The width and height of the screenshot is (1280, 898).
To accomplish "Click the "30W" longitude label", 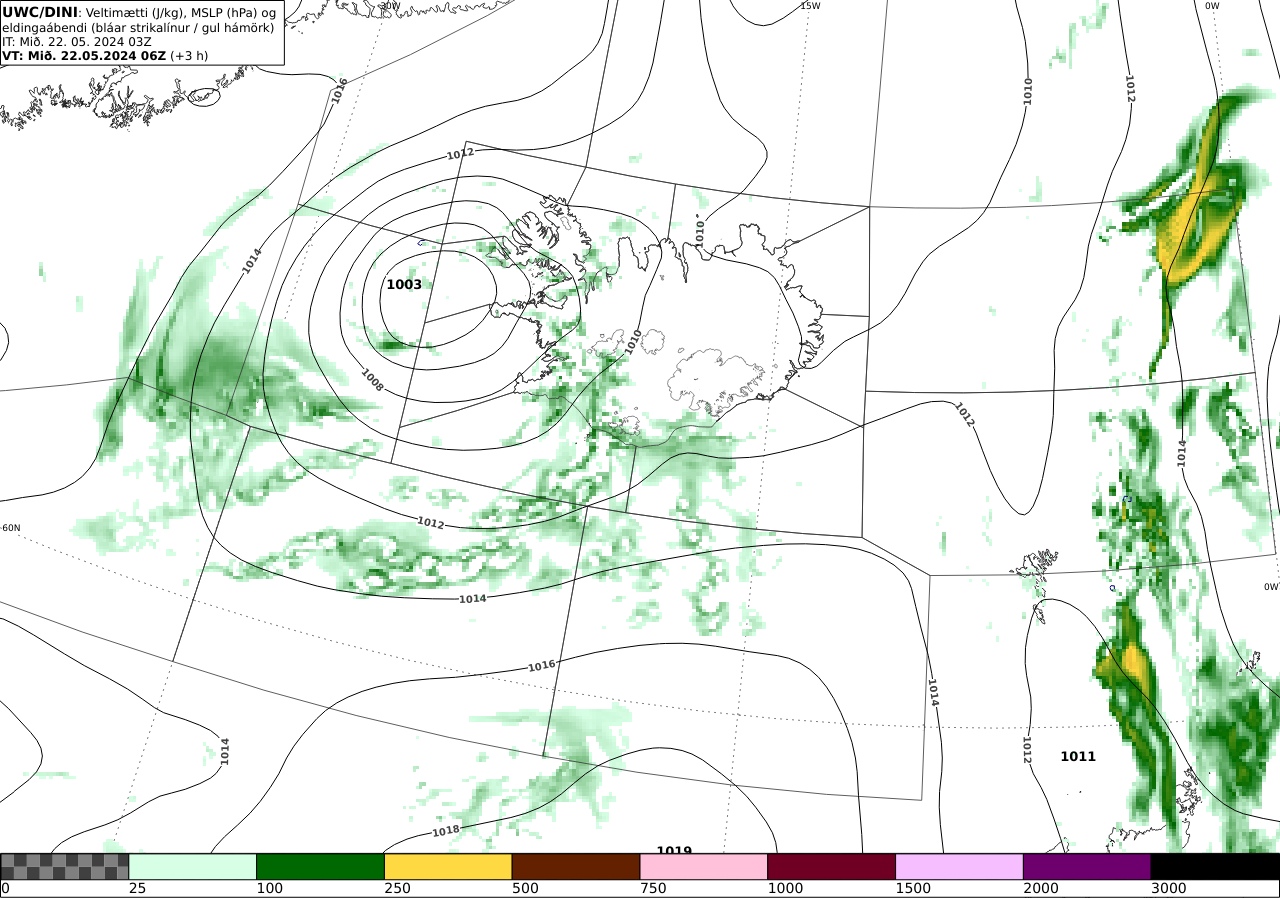I will [390, 6].
